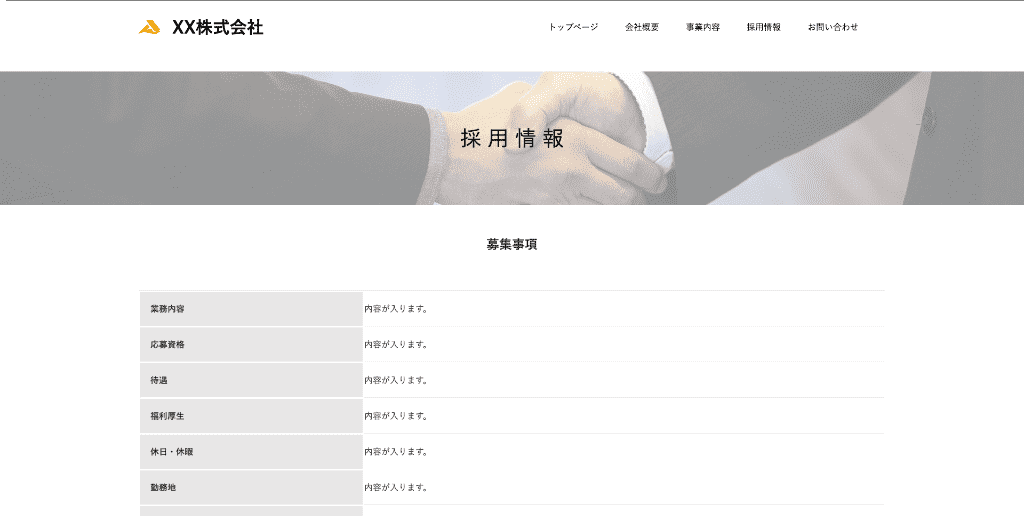
Task: Go to the 会社概要 page
Action: 642,27
